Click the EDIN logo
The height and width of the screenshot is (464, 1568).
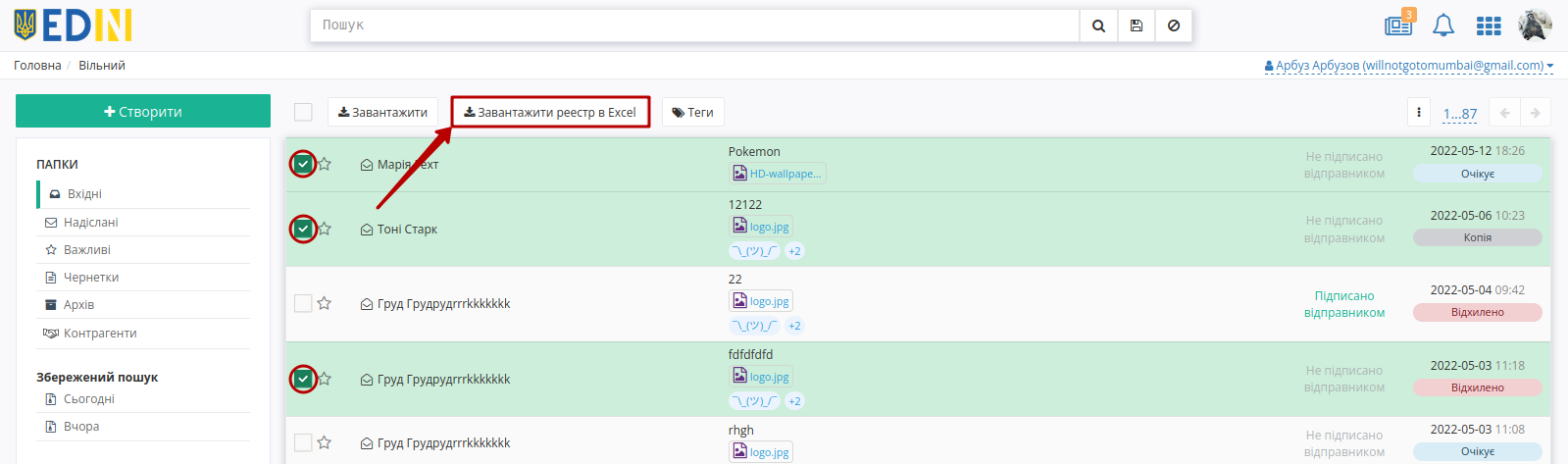click(x=73, y=26)
